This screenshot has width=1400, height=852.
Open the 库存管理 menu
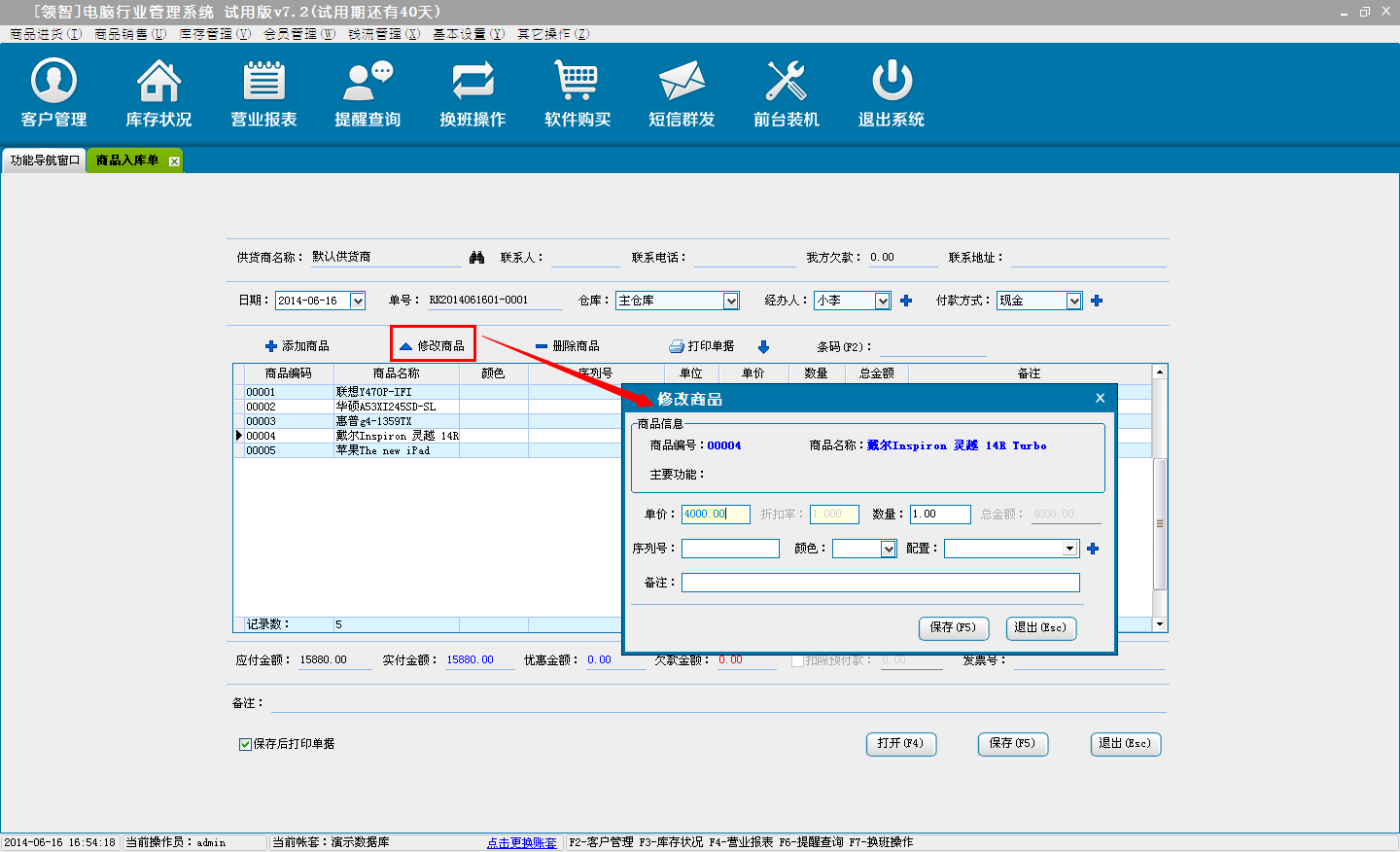point(214,34)
